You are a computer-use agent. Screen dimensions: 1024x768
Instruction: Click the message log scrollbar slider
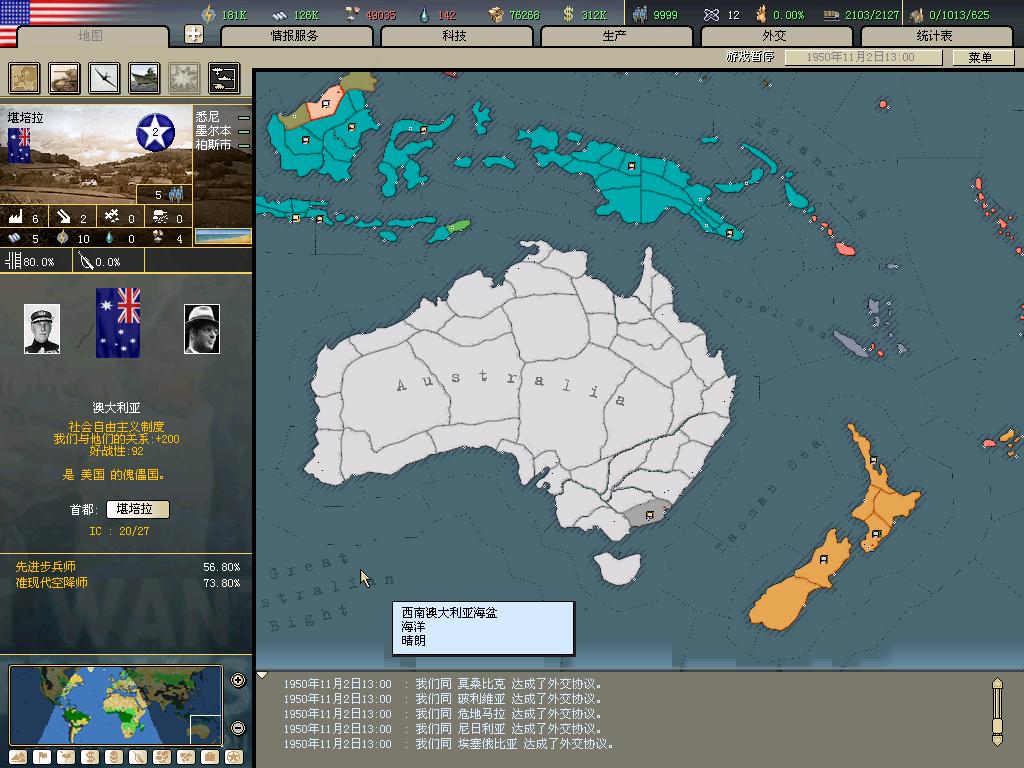[997, 726]
